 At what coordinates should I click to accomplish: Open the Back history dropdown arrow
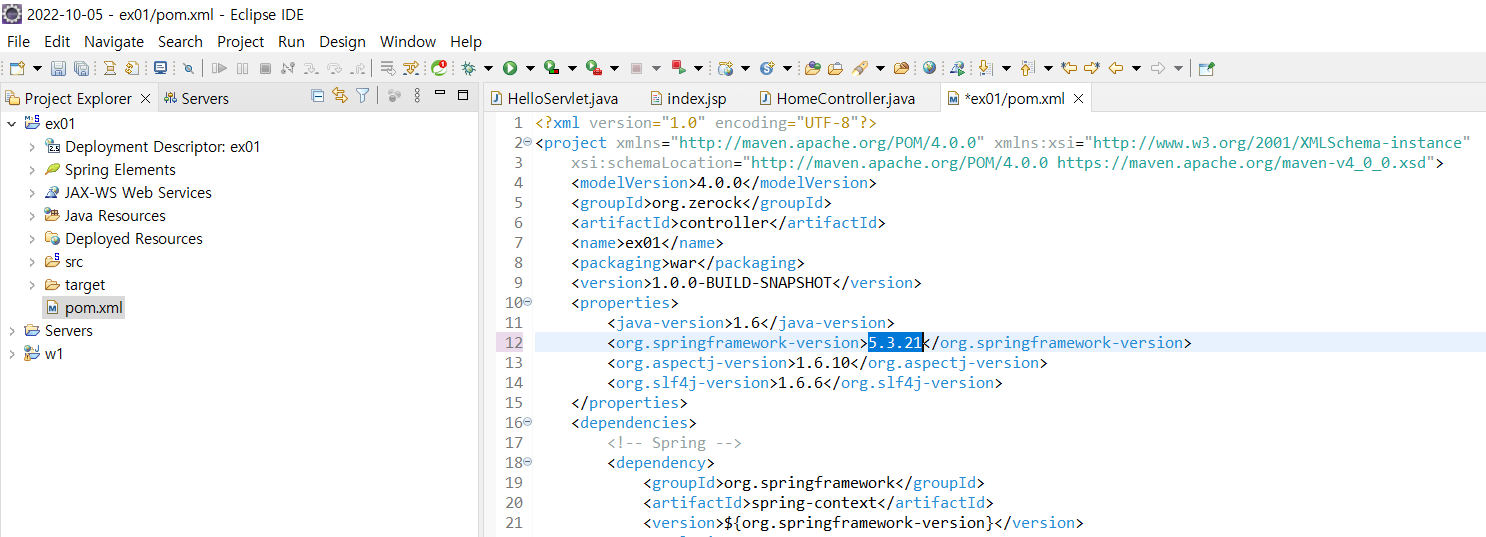coord(1136,68)
